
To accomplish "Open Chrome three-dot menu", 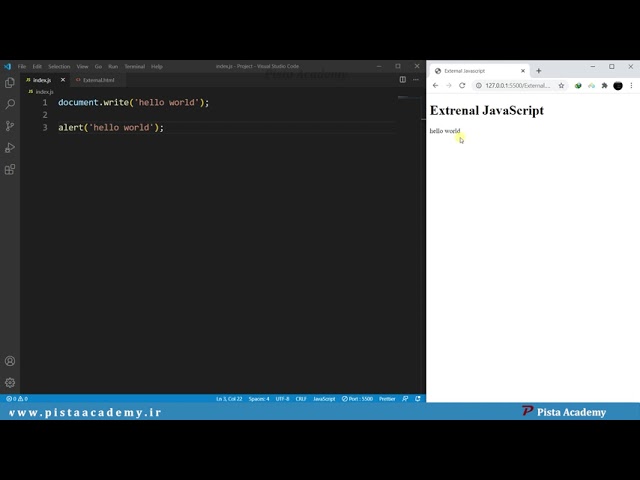I will coord(631,85).
